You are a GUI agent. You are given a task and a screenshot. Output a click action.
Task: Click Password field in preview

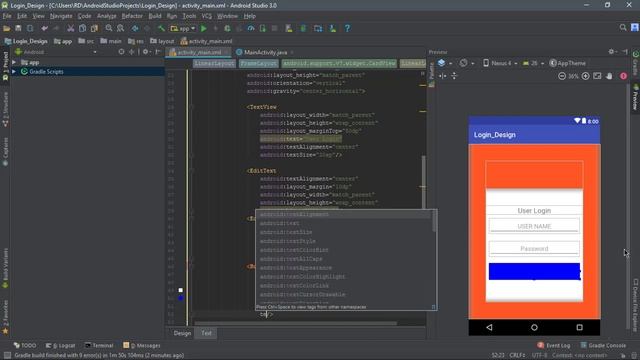tap(534, 248)
